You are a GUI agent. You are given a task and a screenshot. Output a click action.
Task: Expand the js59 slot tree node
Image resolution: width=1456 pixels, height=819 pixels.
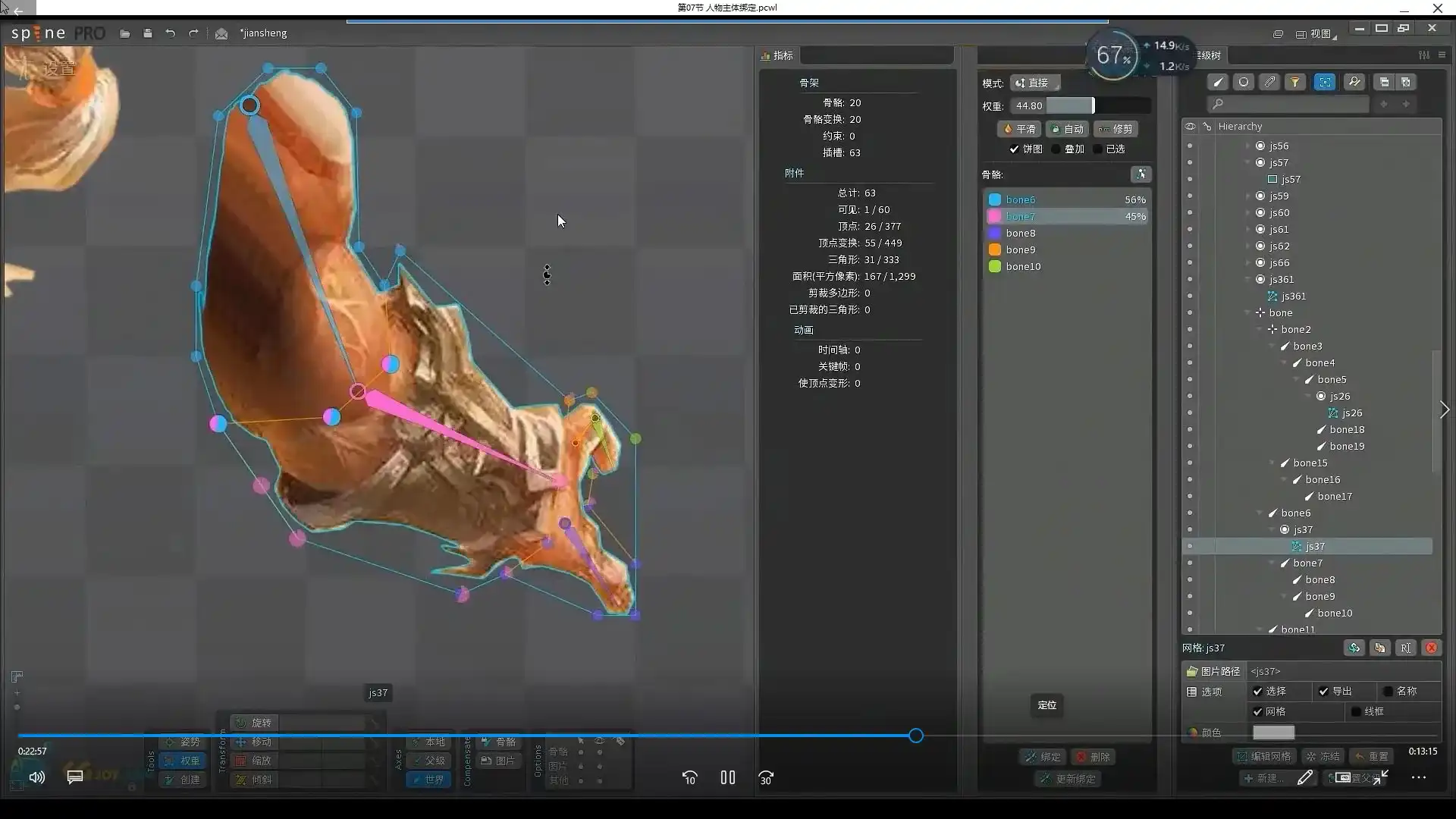point(1247,196)
